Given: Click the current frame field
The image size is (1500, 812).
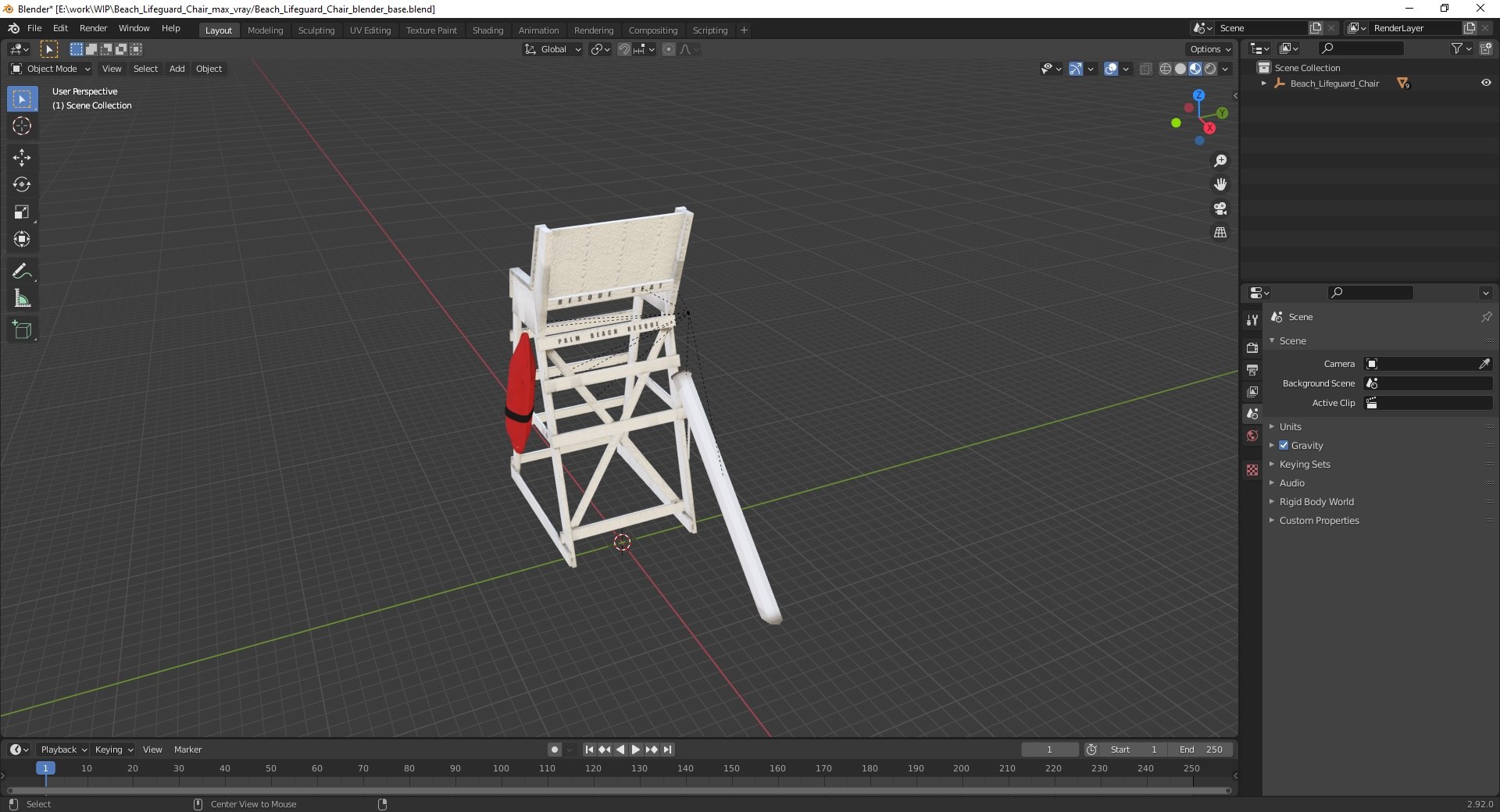Looking at the screenshot, I should tap(1049, 750).
